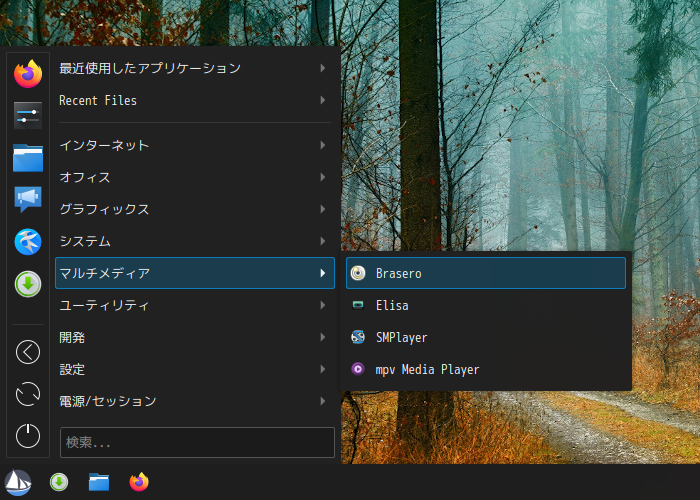Open the システム category
The width and height of the screenshot is (700, 500).
[195, 241]
